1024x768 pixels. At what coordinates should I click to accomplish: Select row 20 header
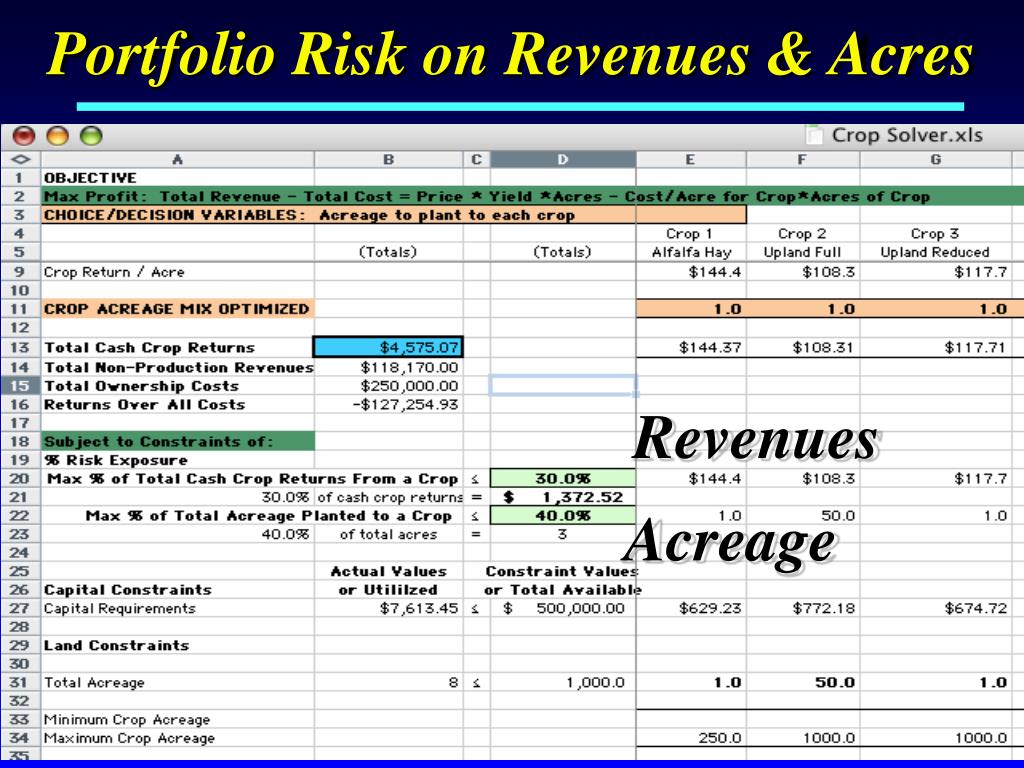20,479
